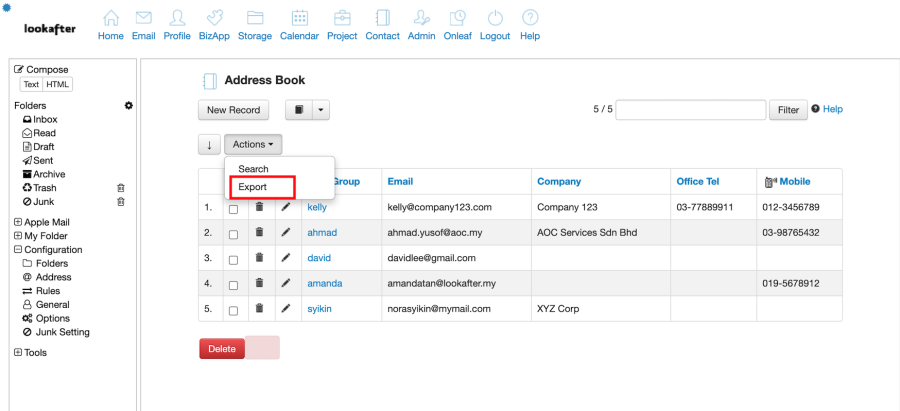Viewport: 900px width, 411px height.
Task: Collapse the Configuration section
Action: pos(18,250)
